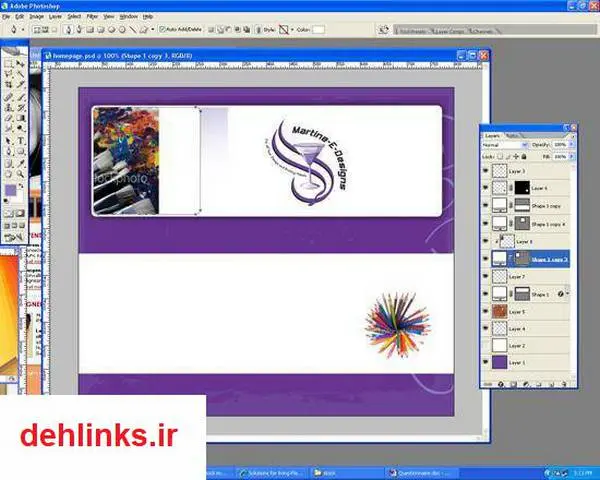
Task: Show hidden Layer 2 visibility box
Action: (486, 345)
